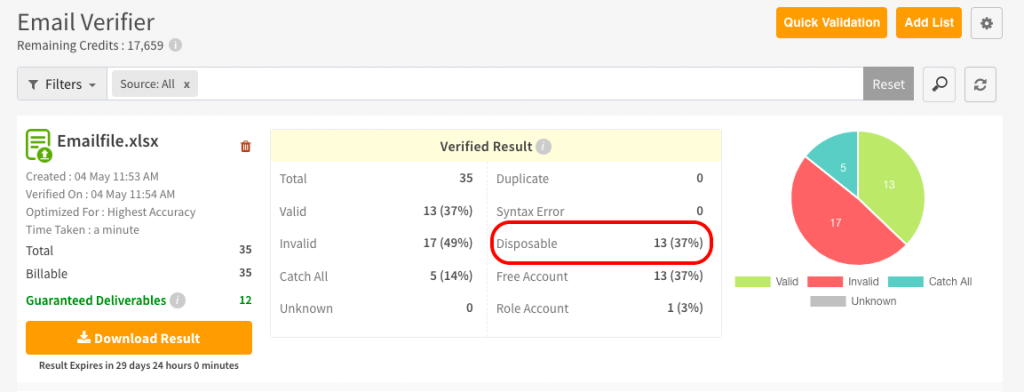Click the refresh list icon
The image size is (1024, 392).
click(x=980, y=84)
